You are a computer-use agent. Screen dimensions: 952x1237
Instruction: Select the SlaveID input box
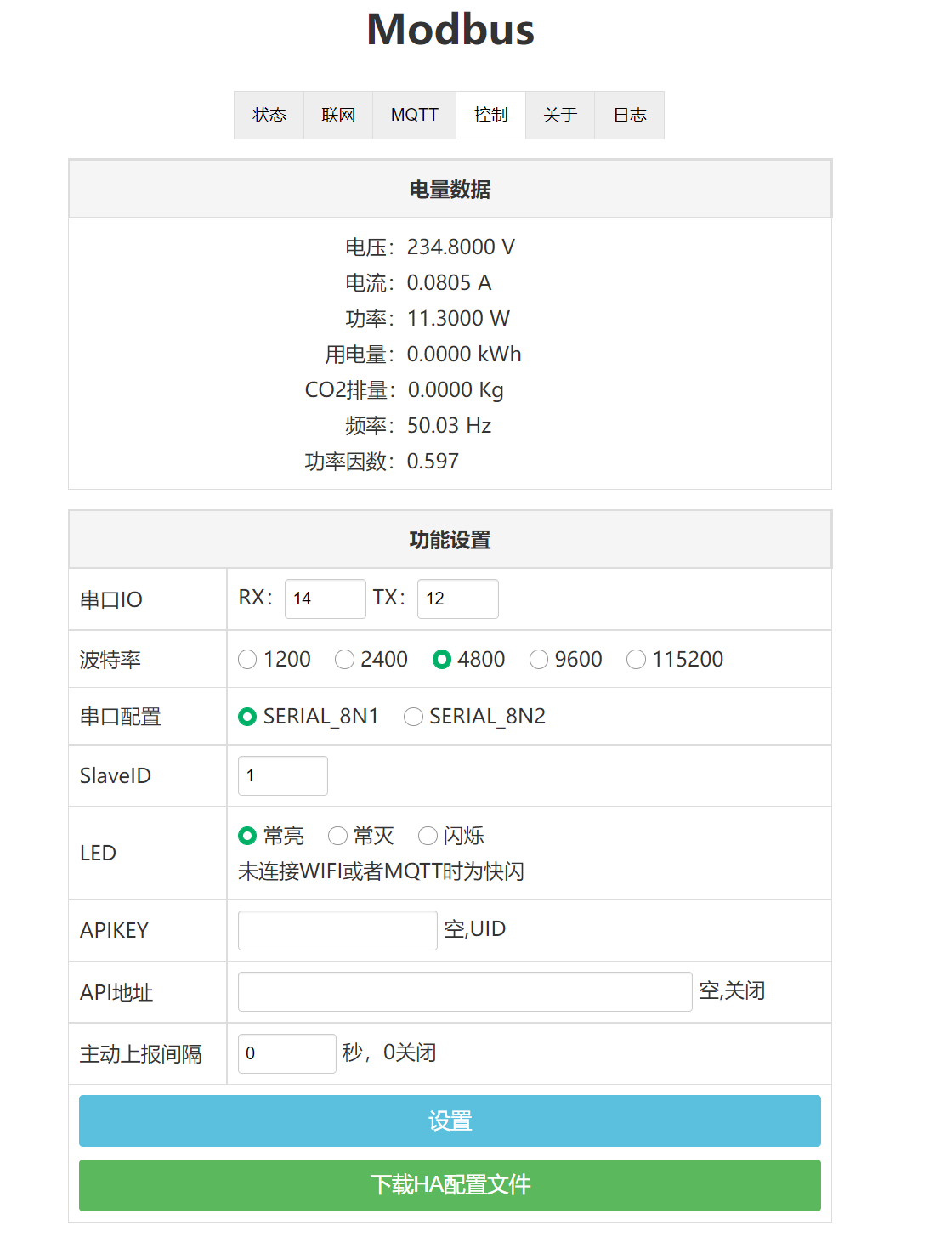(x=282, y=775)
